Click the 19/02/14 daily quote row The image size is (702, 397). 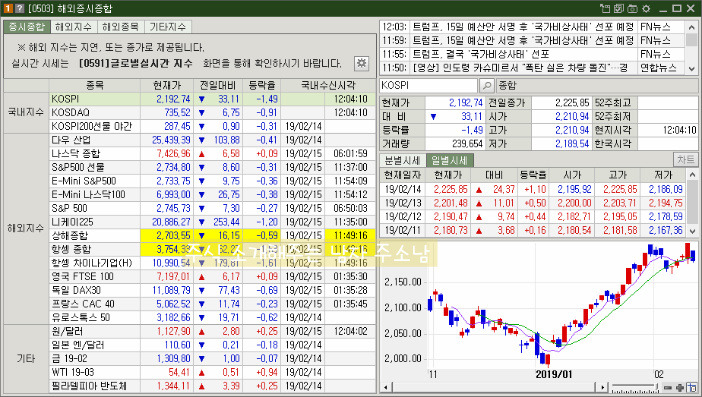(x=533, y=189)
